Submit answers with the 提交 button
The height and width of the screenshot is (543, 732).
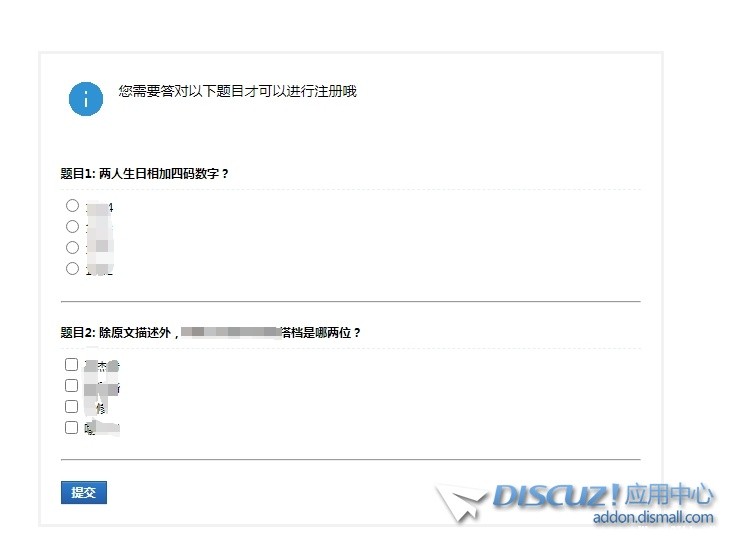(x=84, y=493)
